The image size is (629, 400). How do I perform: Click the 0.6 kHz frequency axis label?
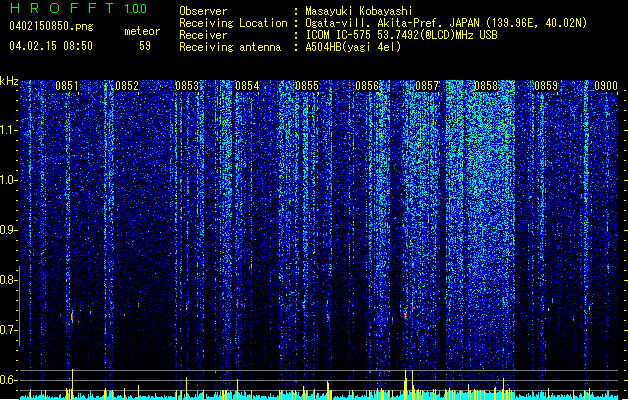coord(9,380)
